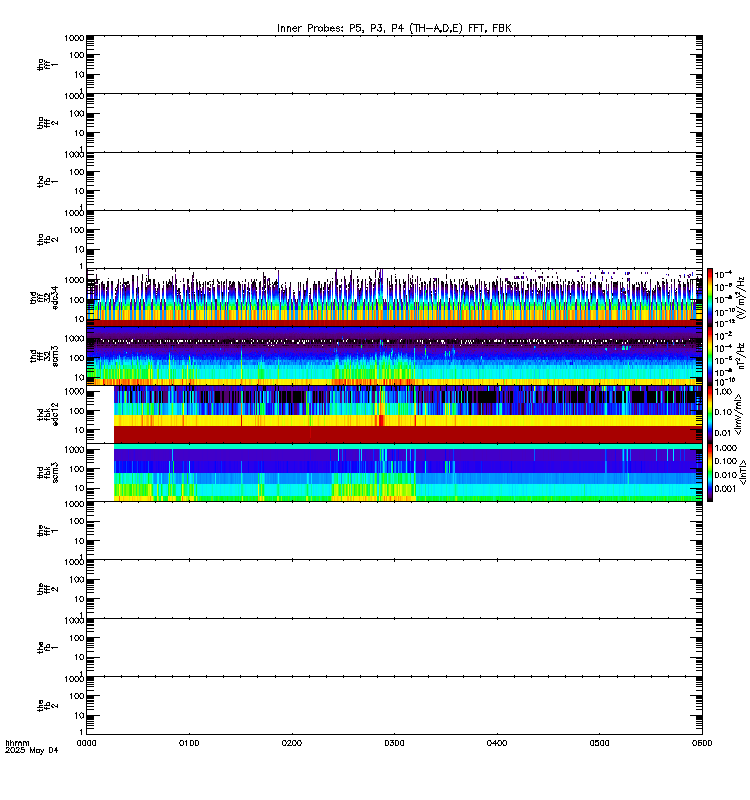Click the '0500' time axis label

click(599, 743)
